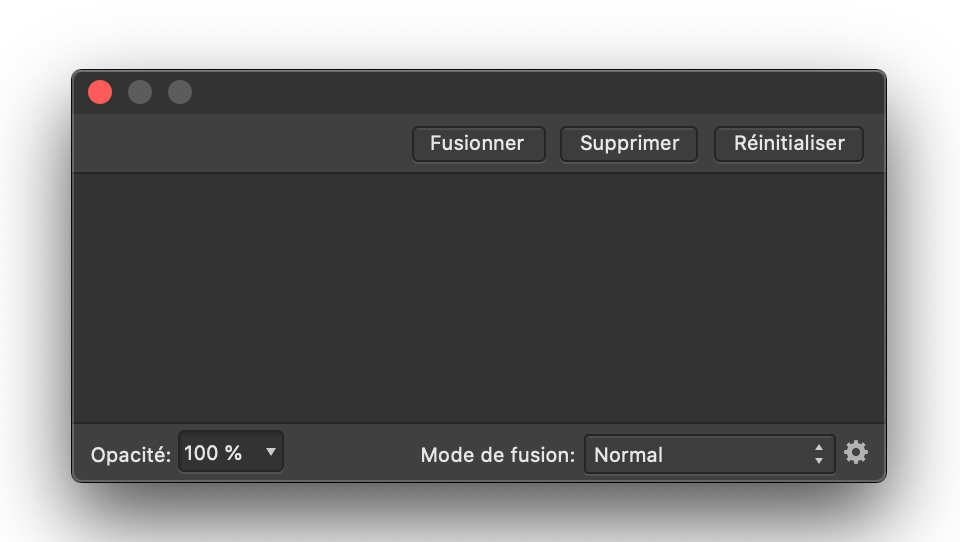Click the Opacité label
Viewport: 960px width, 542px height.
pos(130,455)
